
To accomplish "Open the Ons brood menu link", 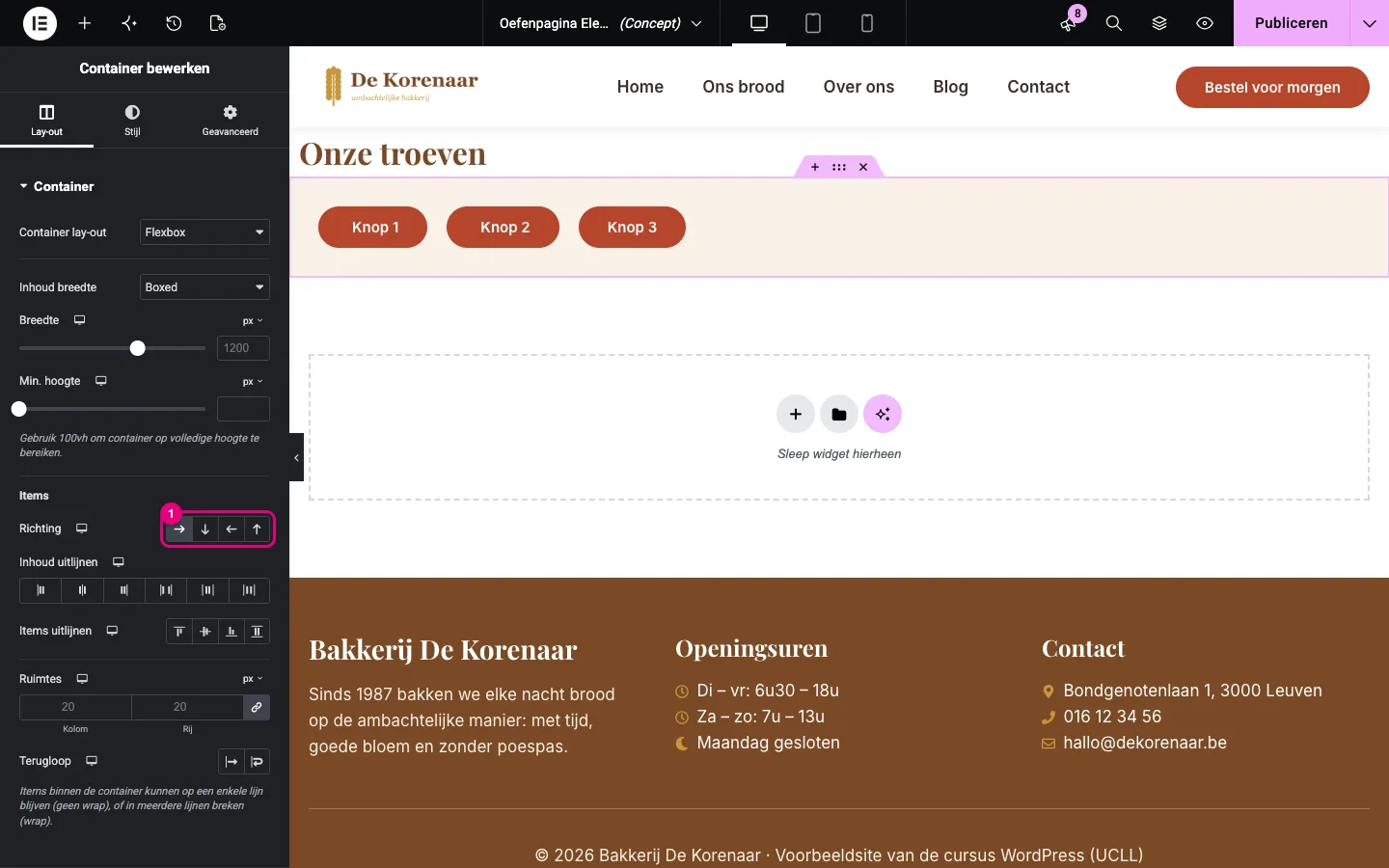I will pos(744,87).
